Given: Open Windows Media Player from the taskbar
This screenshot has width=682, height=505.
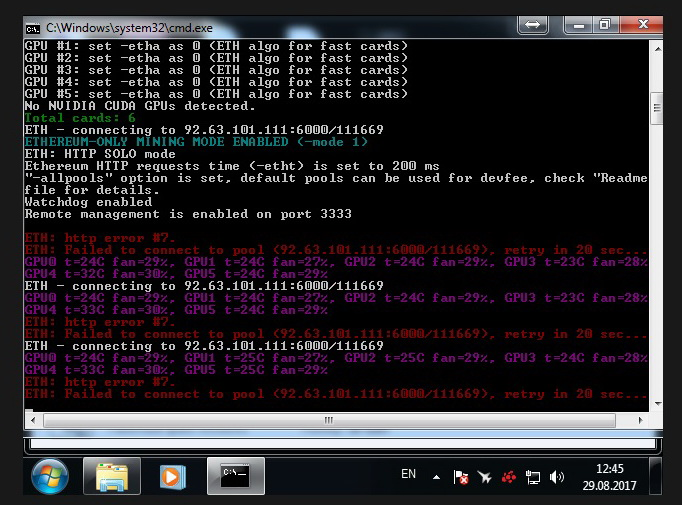Looking at the screenshot, I should click(x=172, y=477).
